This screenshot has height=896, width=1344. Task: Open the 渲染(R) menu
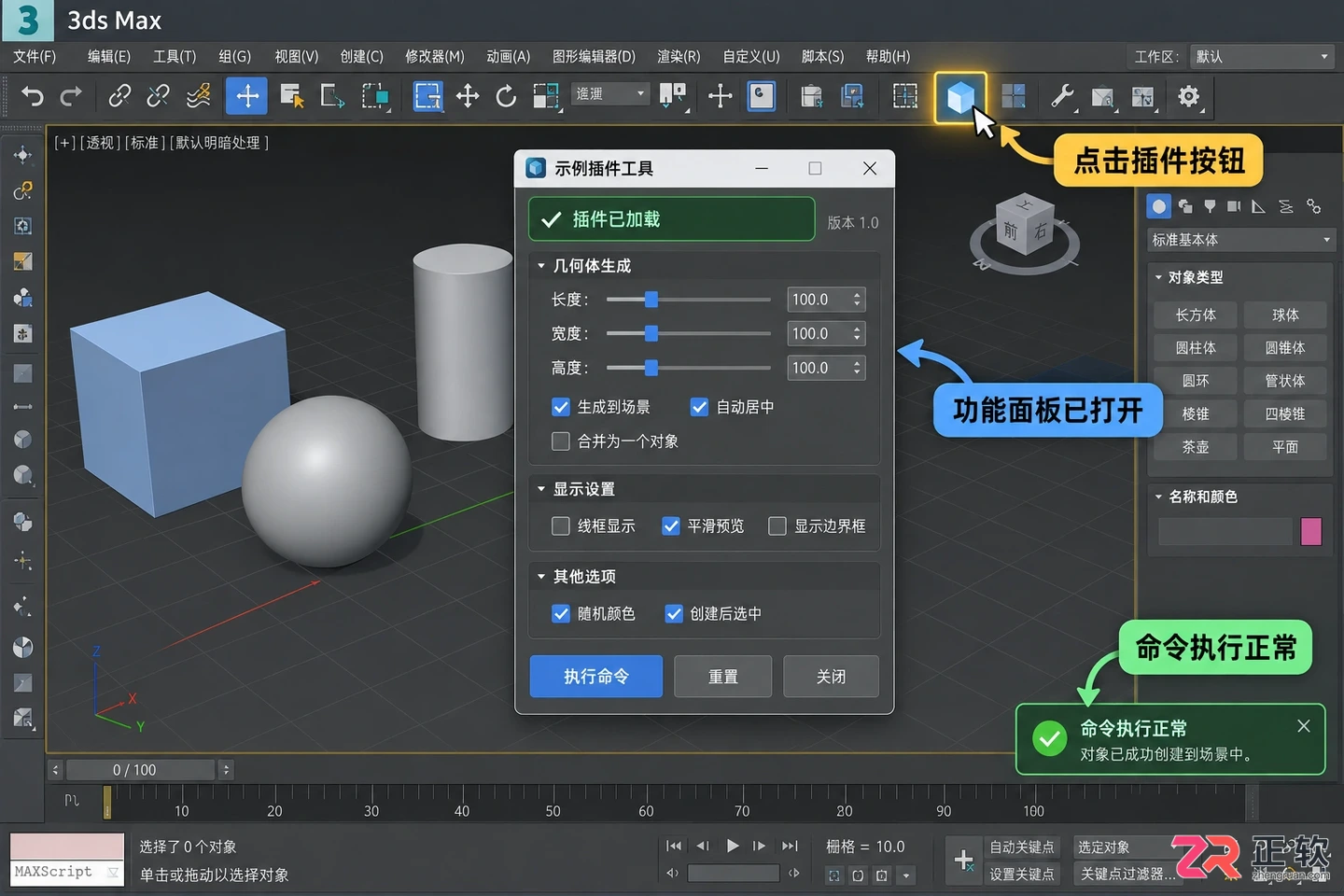tap(679, 57)
